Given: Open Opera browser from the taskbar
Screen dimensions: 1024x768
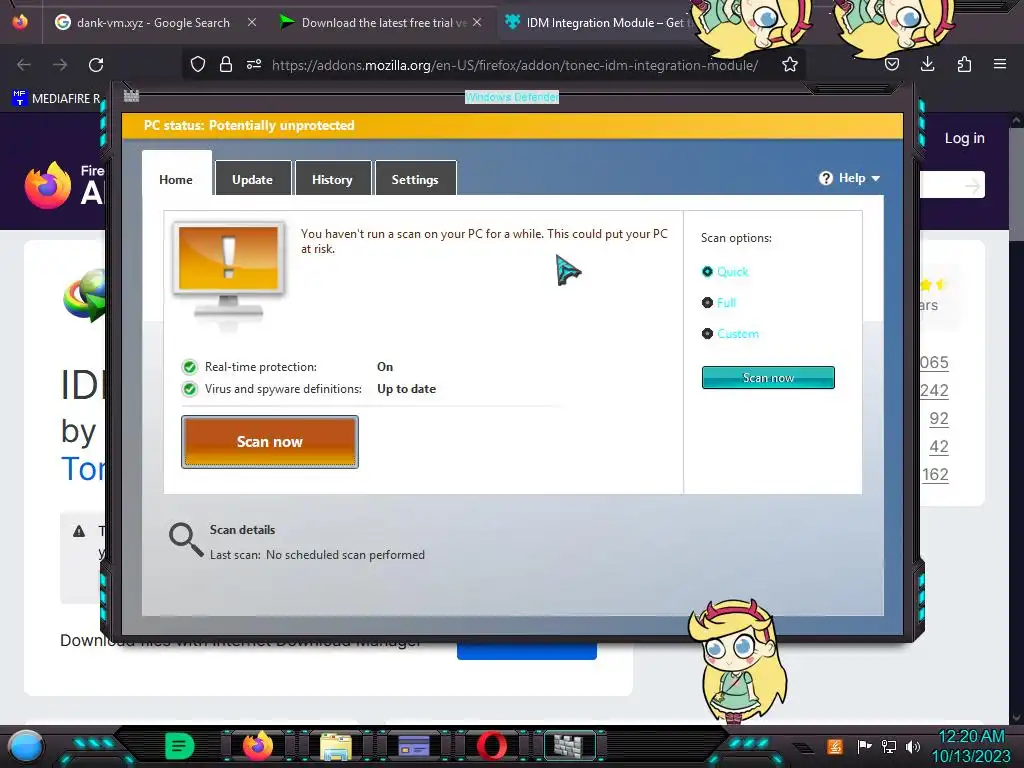Looking at the screenshot, I should tap(492, 746).
